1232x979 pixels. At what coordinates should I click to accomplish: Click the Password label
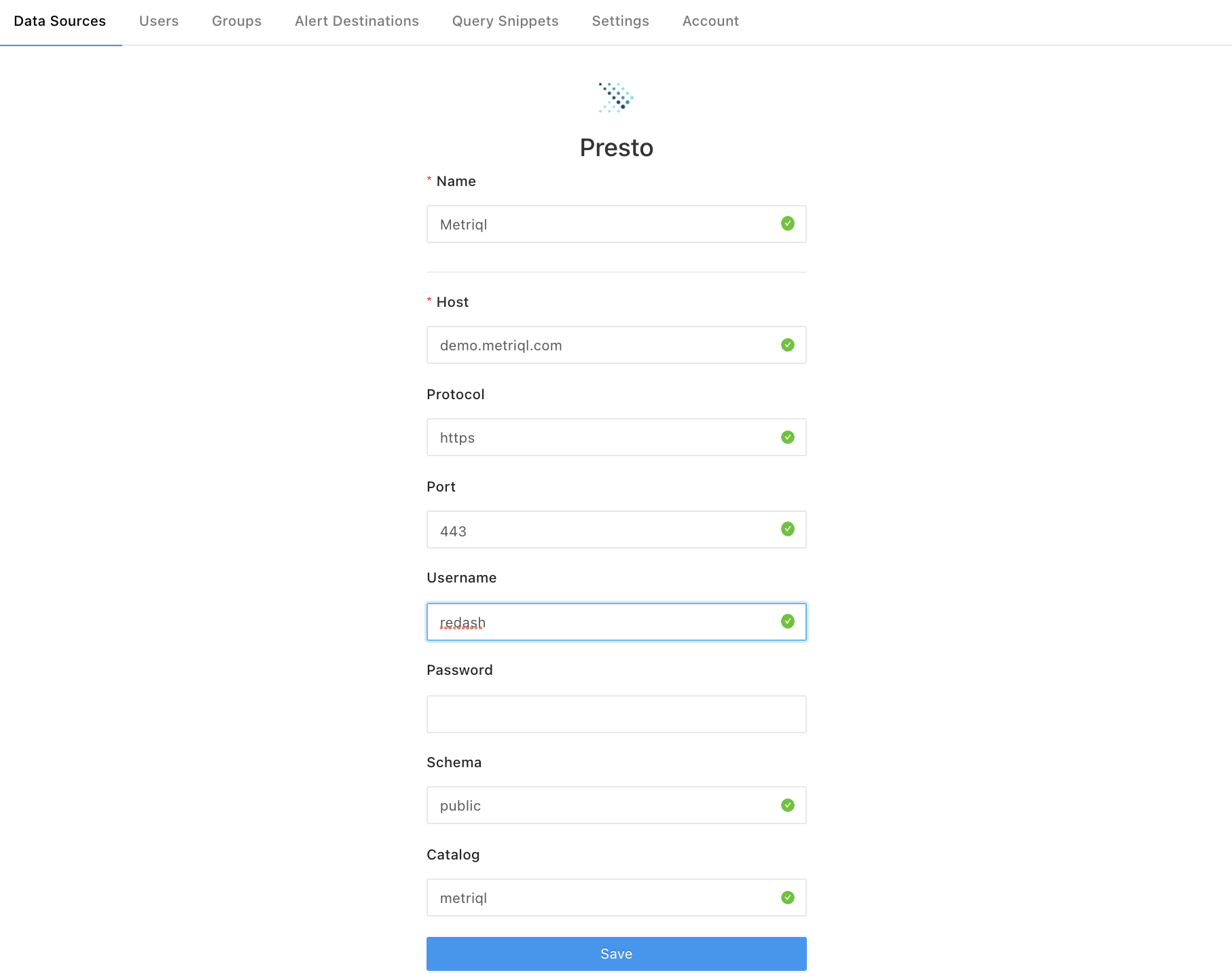(x=460, y=670)
